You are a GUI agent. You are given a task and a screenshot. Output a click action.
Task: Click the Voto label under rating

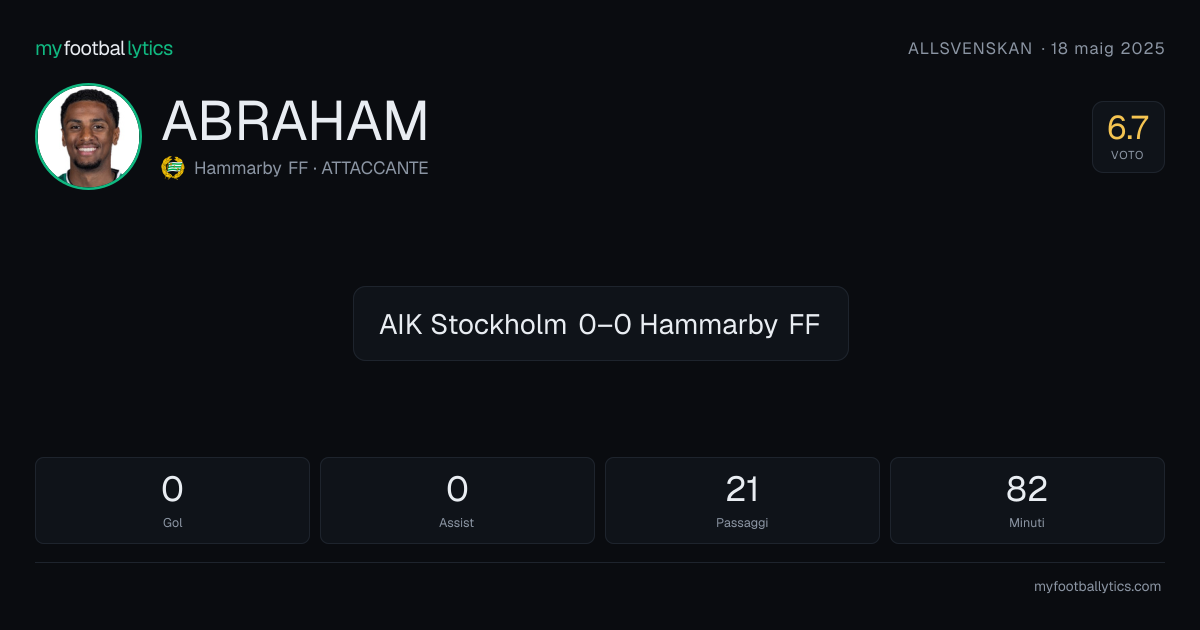1127,155
